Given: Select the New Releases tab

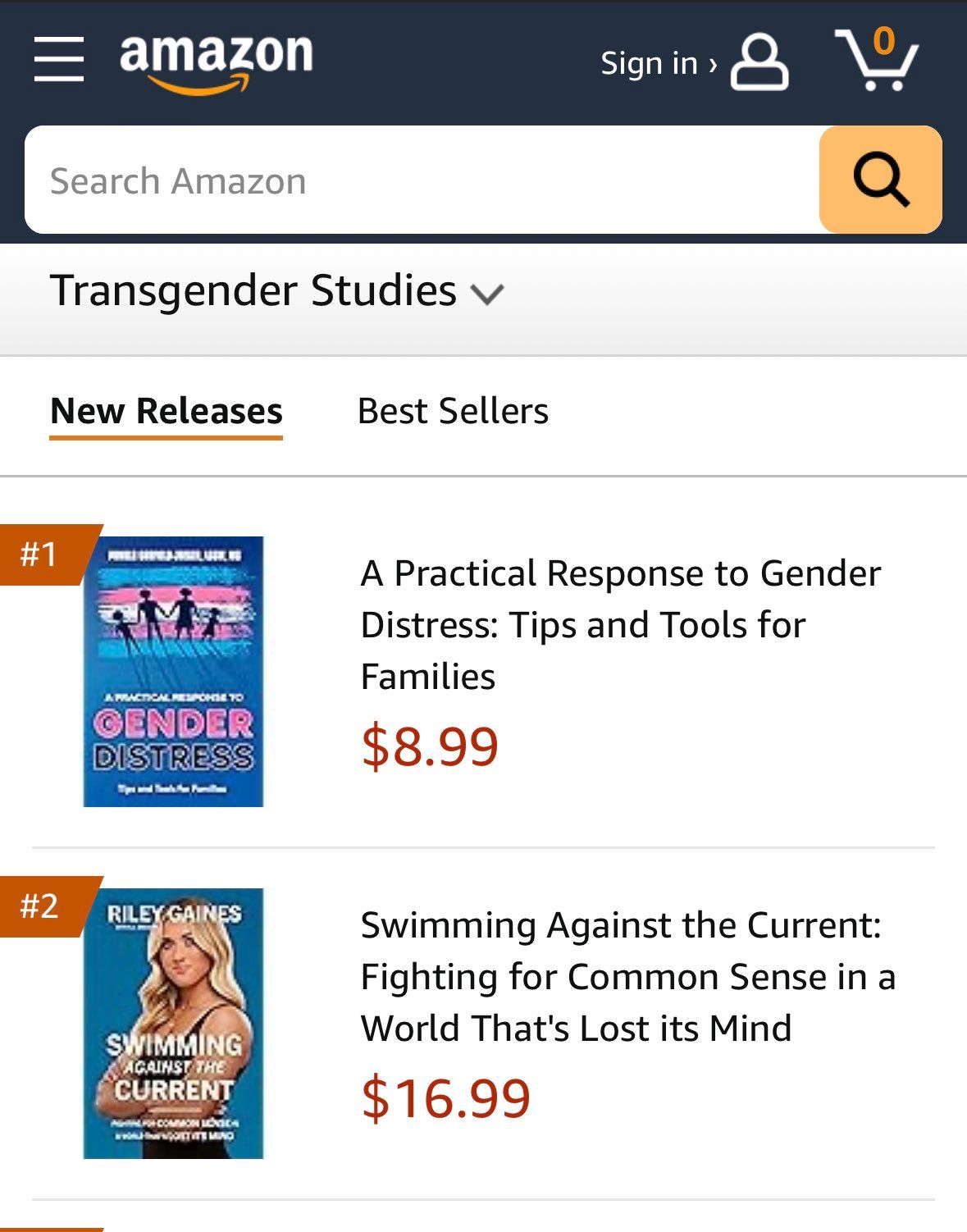Looking at the screenshot, I should coord(165,412).
